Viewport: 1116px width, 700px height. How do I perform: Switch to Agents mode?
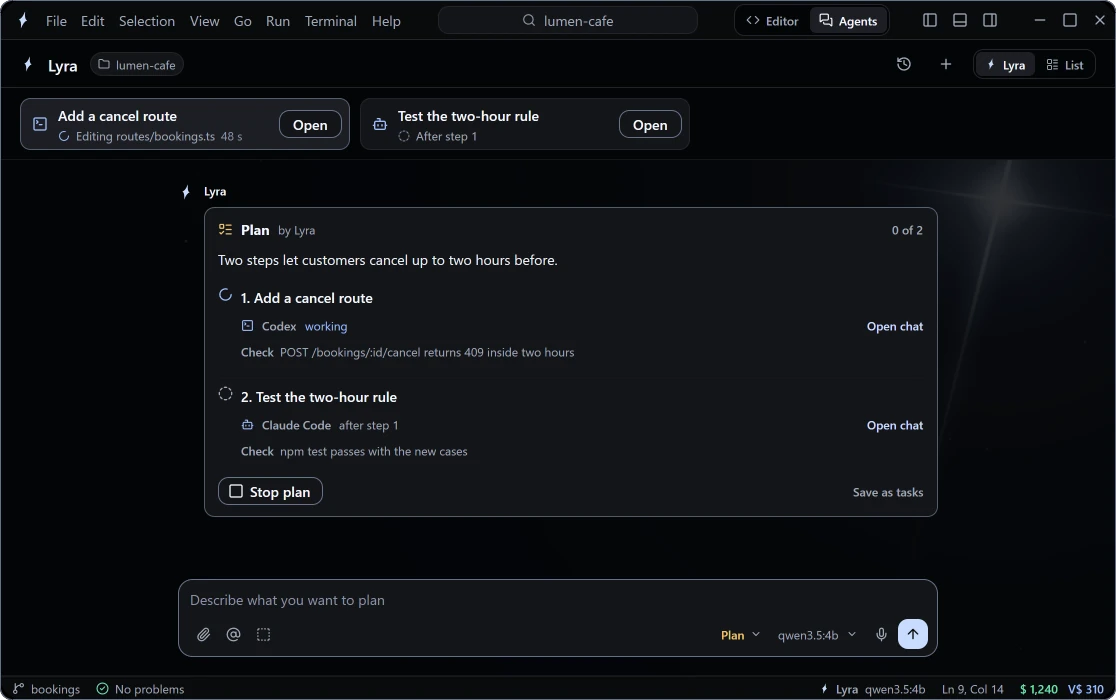click(848, 21)
